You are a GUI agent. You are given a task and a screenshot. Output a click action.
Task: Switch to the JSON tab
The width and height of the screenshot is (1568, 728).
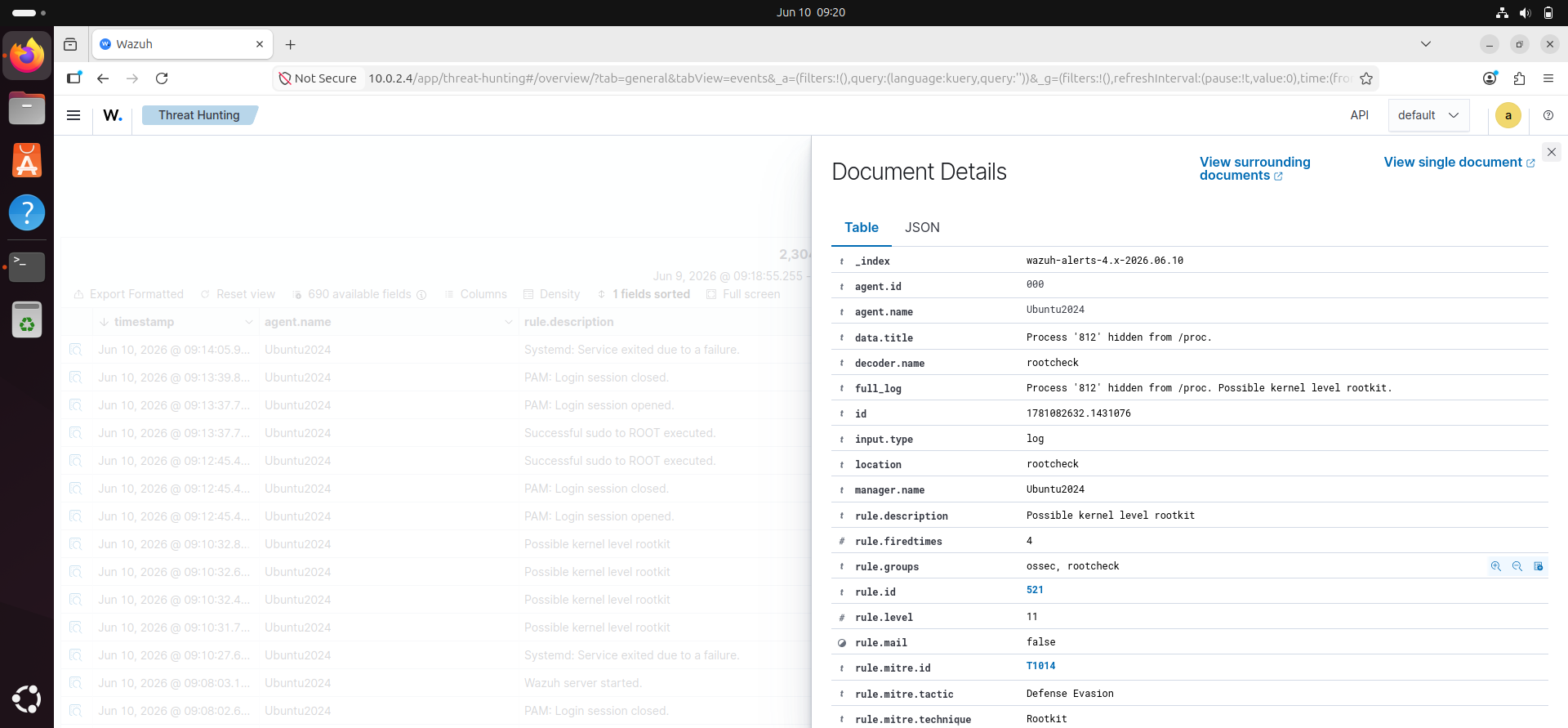(922, 227)
